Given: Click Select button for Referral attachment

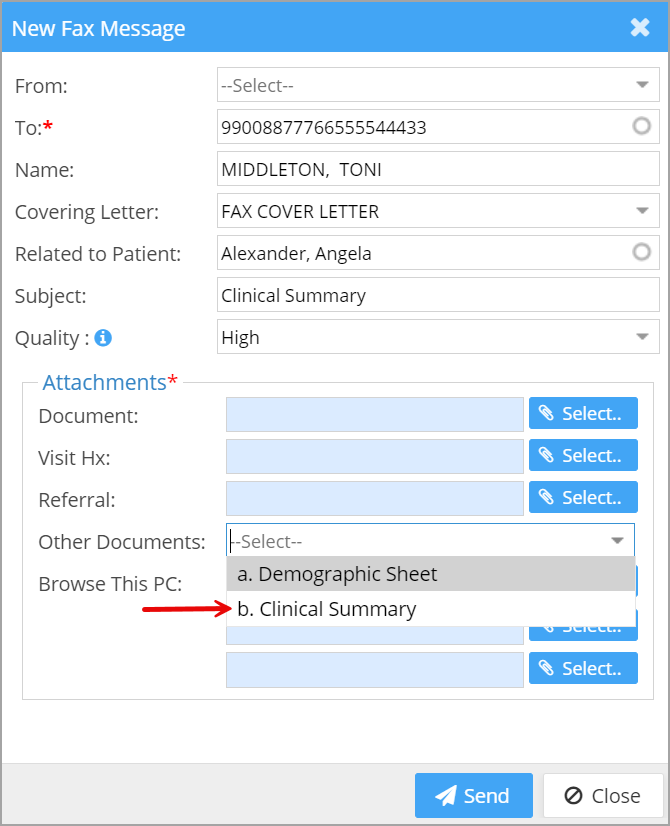Looking at the screenshot, I should [x=583, y=498].
